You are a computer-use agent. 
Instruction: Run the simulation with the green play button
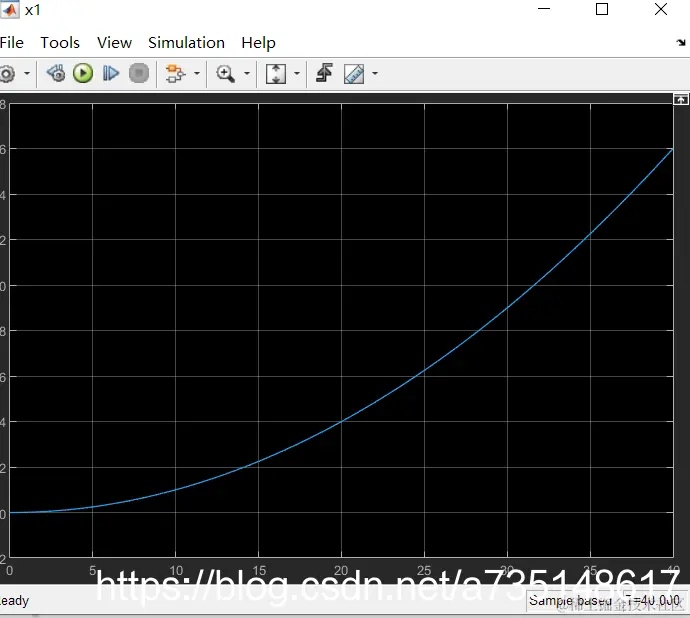tap(83, 73)
